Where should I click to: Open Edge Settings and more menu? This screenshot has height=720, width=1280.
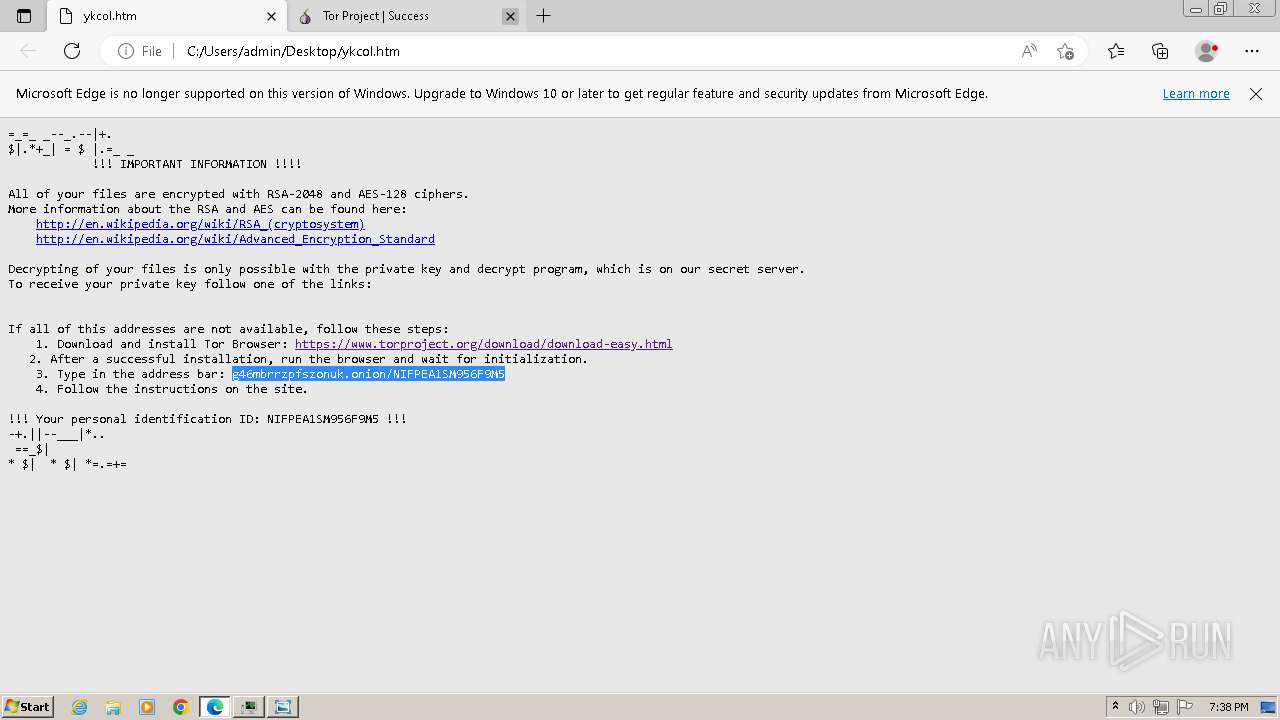pyautogui.click(x=1252, y=51)
